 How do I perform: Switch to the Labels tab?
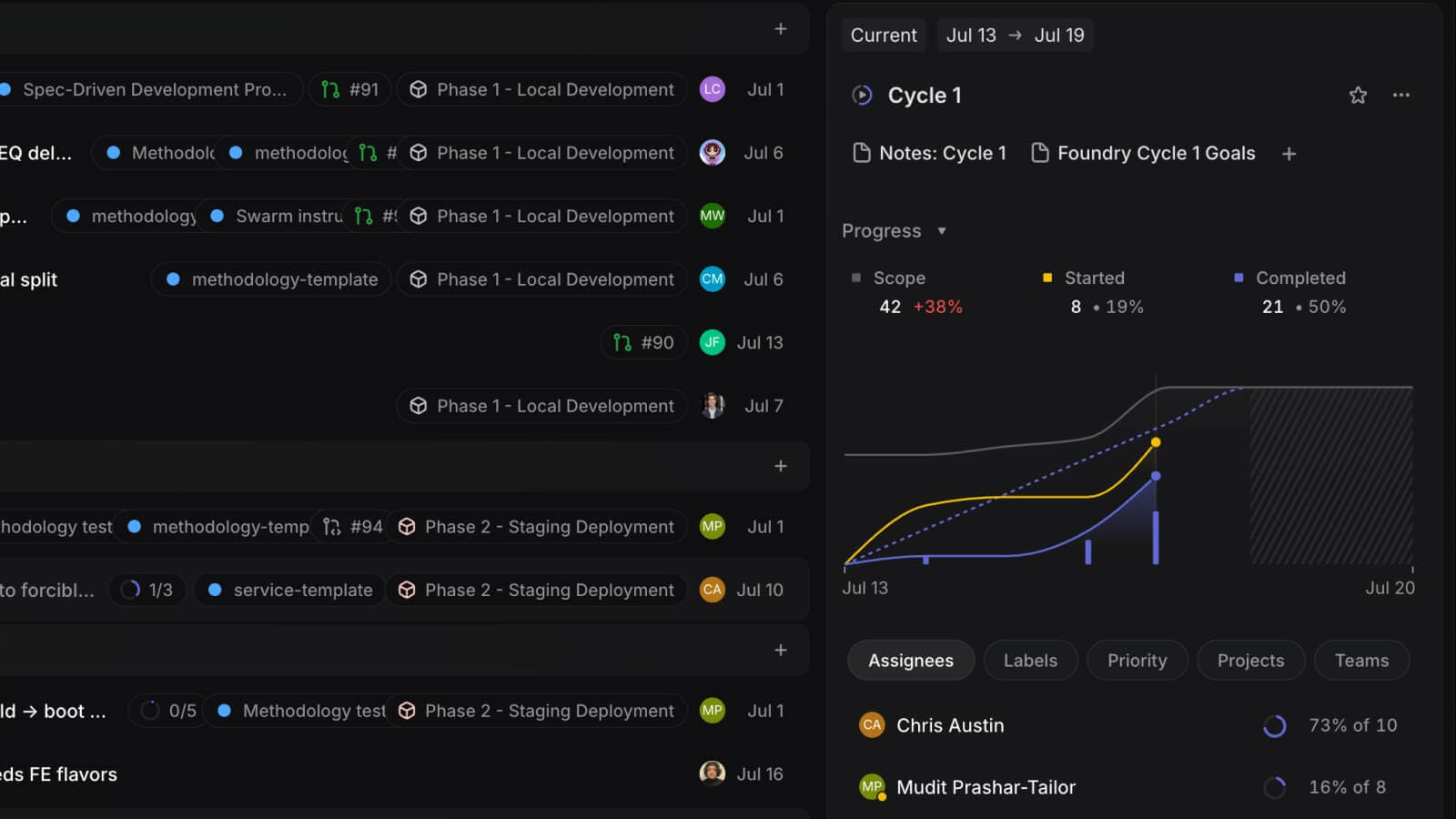pos(1030,661)
